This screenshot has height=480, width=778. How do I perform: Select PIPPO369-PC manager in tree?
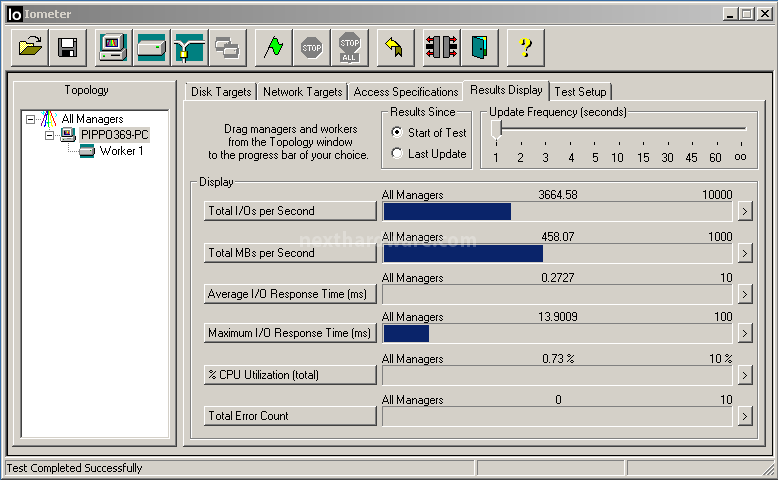click(115, 135)
